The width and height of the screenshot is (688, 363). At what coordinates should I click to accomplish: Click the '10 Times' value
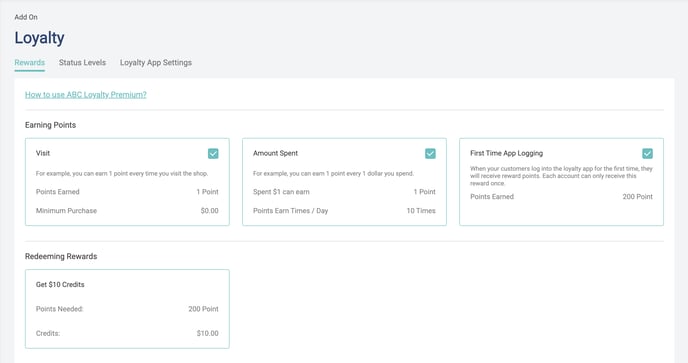coord(421,211)
